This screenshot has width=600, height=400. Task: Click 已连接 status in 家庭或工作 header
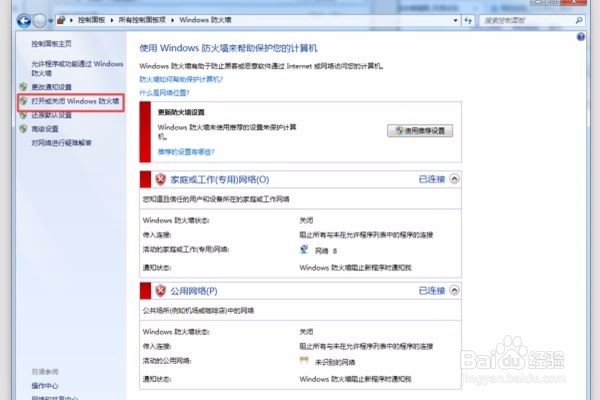pos(432,179)
